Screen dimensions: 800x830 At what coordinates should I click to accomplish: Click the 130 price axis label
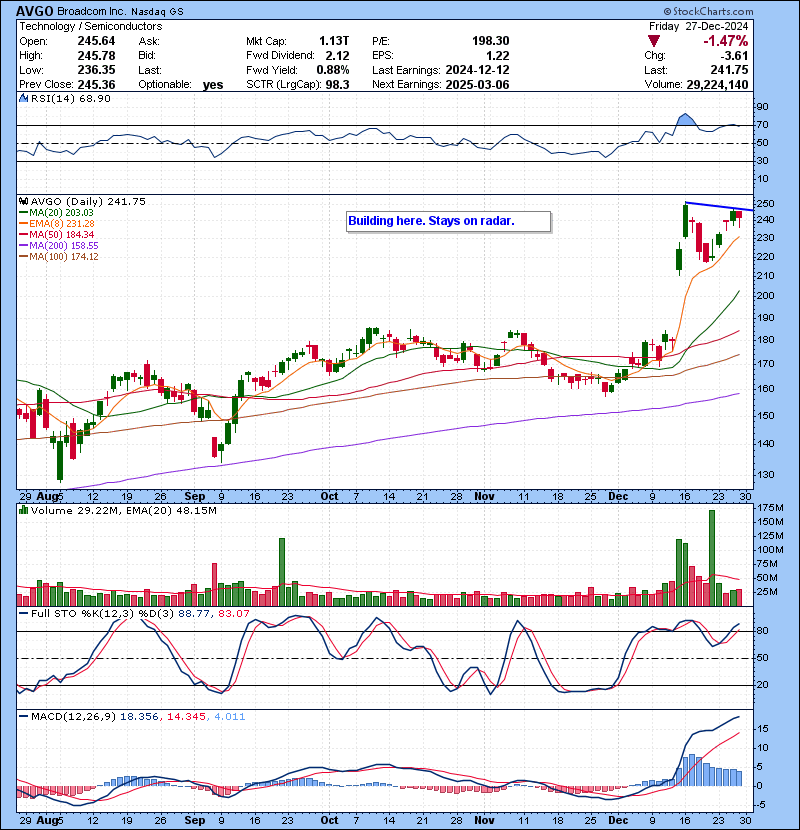tap(766, 474)
